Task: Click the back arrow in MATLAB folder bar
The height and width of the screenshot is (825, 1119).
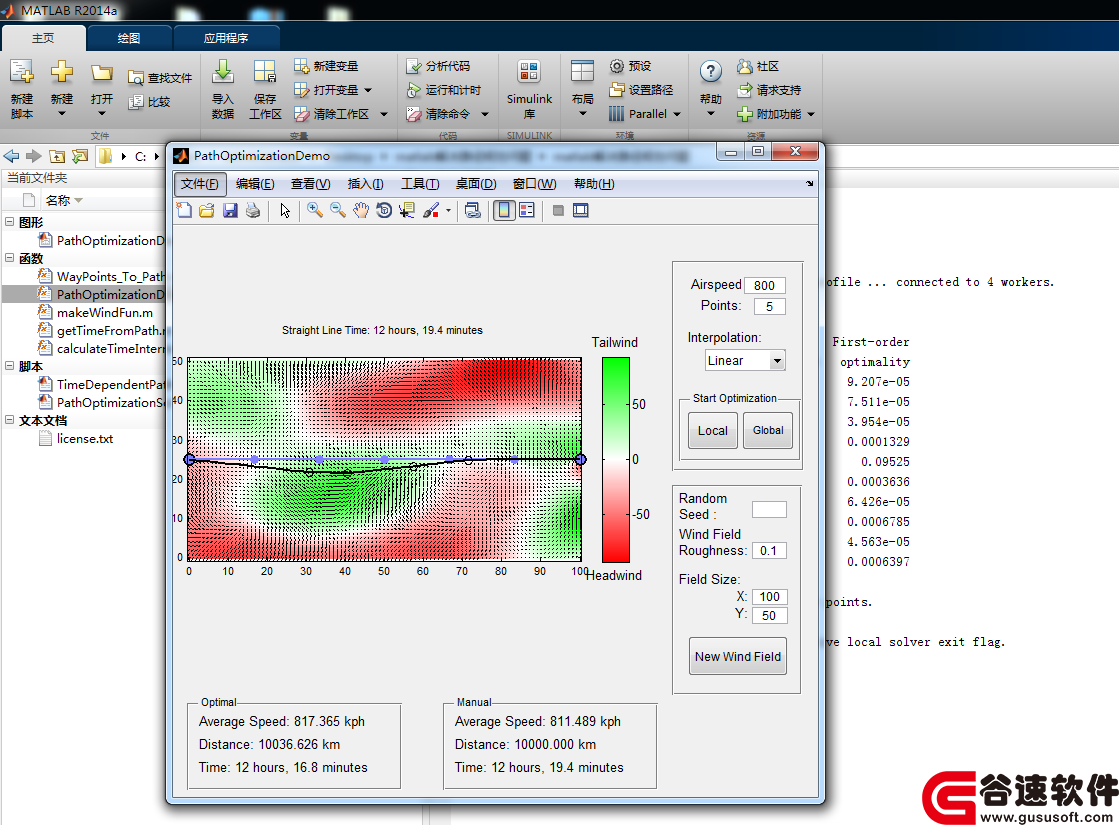Action: [11, 156]
